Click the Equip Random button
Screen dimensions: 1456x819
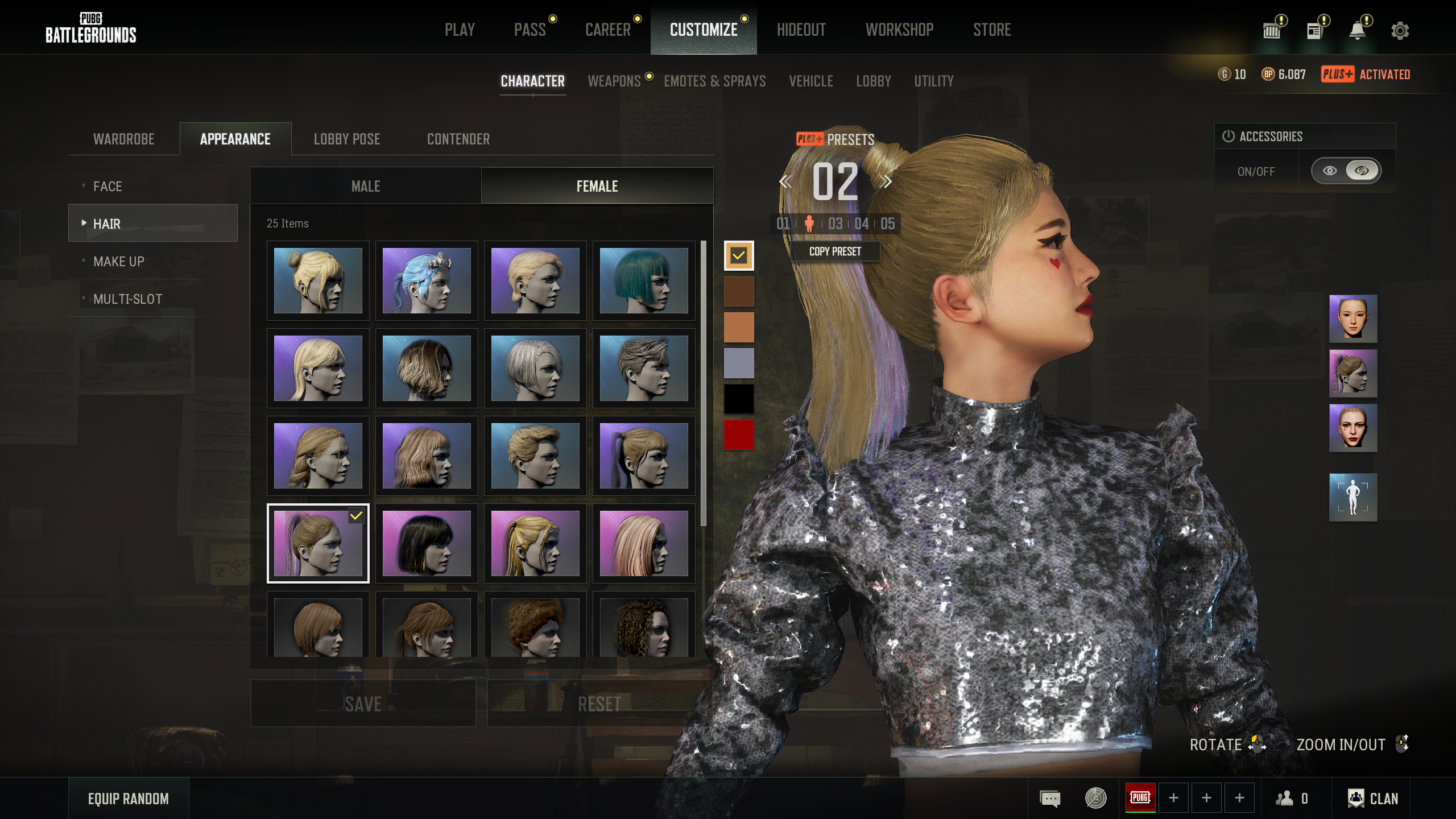tap(129, 799)
